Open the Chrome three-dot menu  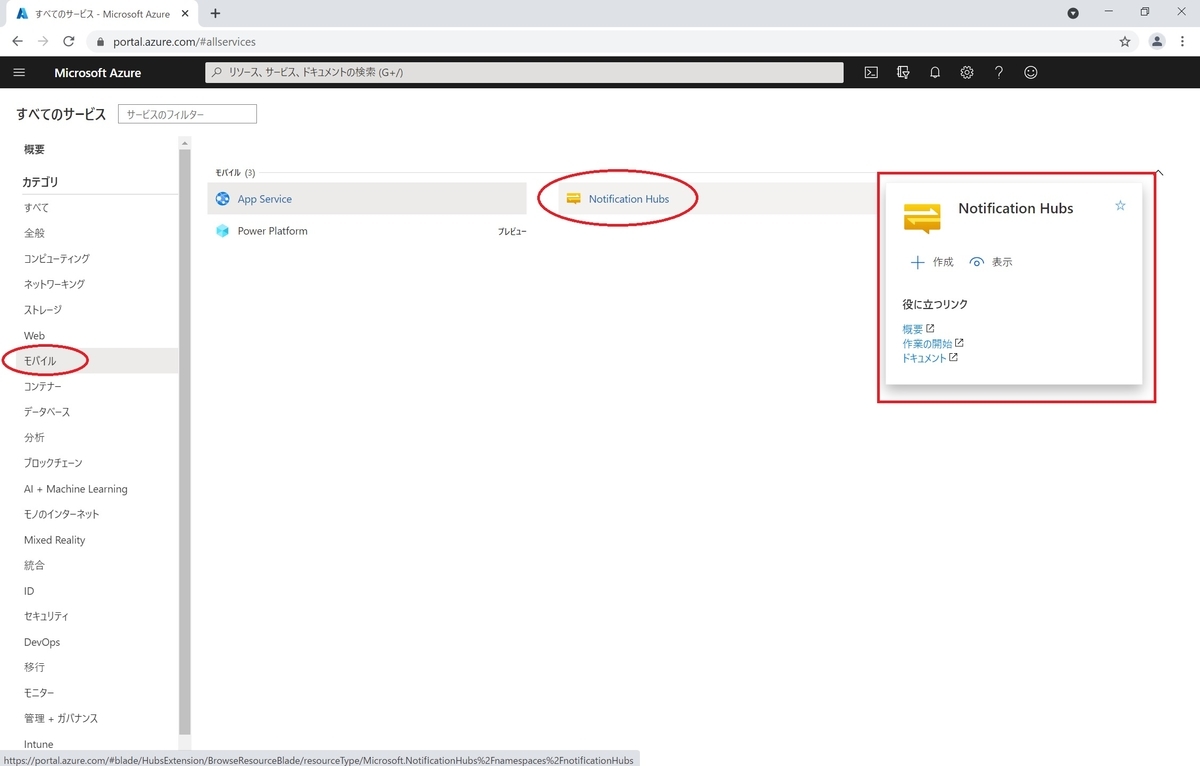(x=1182, y=41)
